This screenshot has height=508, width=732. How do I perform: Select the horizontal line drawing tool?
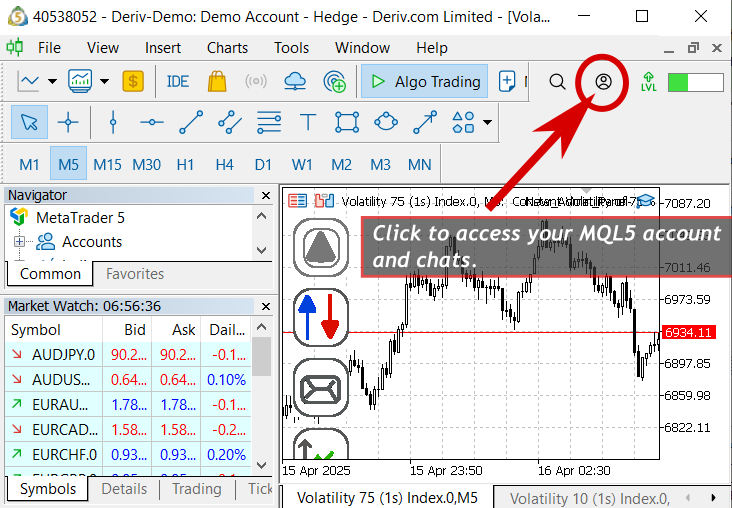pos(152,122)
